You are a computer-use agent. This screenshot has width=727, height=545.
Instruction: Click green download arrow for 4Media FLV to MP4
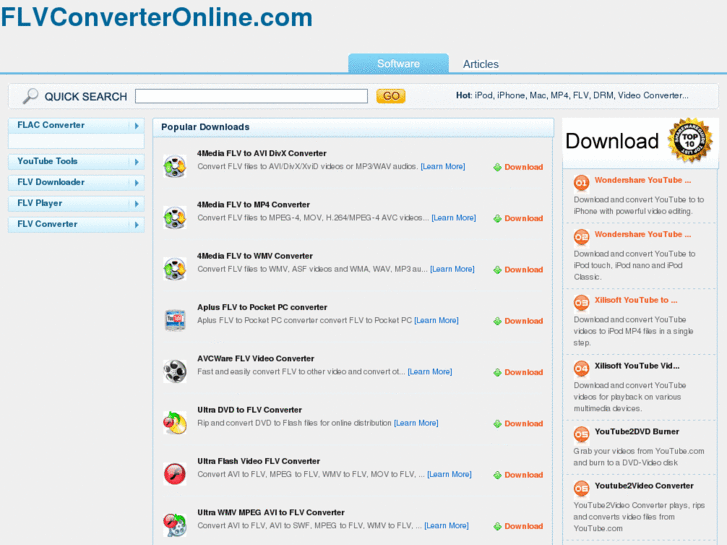click(x=497, y=218)
